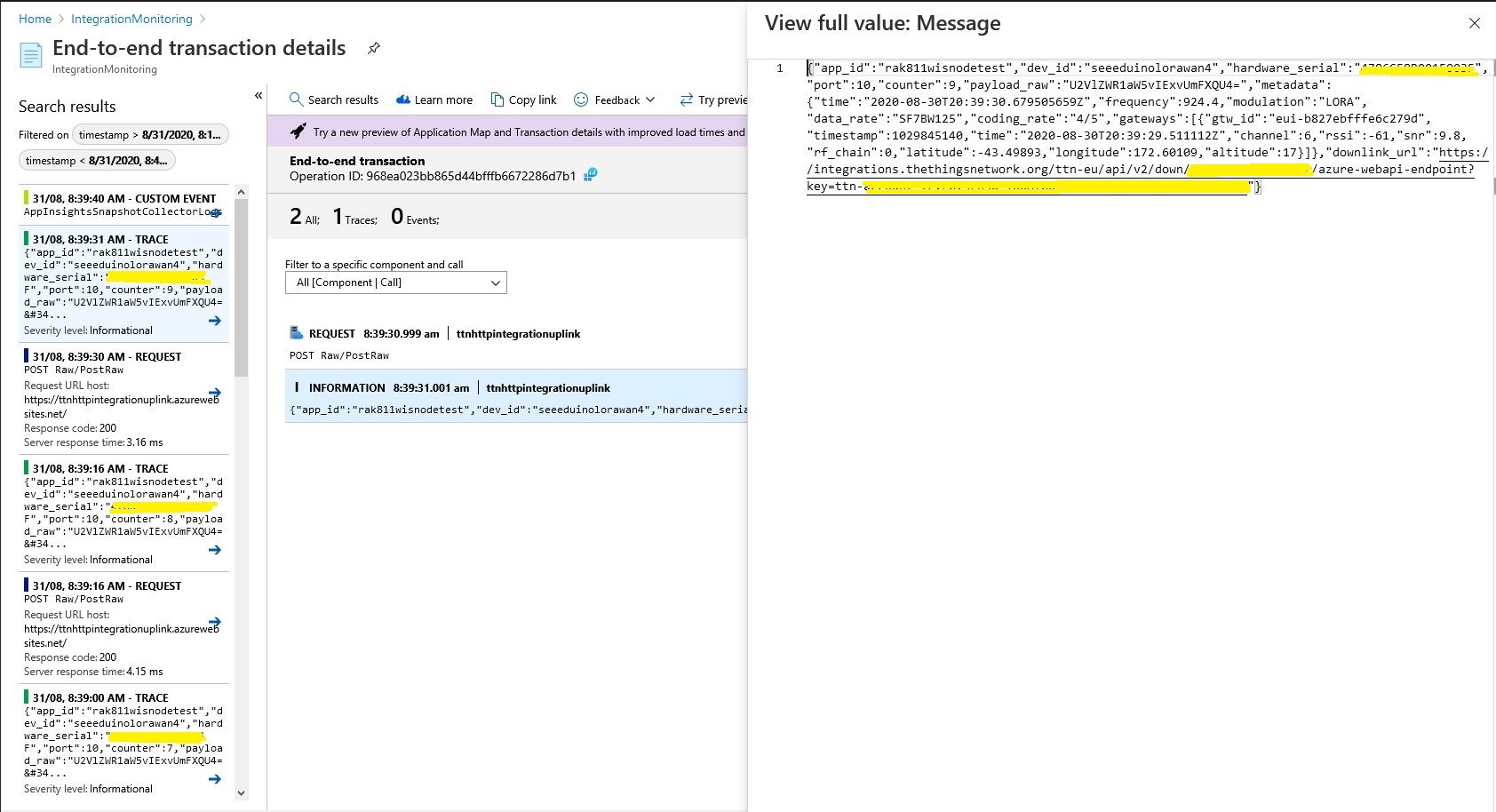Click the Learn more cloud icon

point(402,100)
